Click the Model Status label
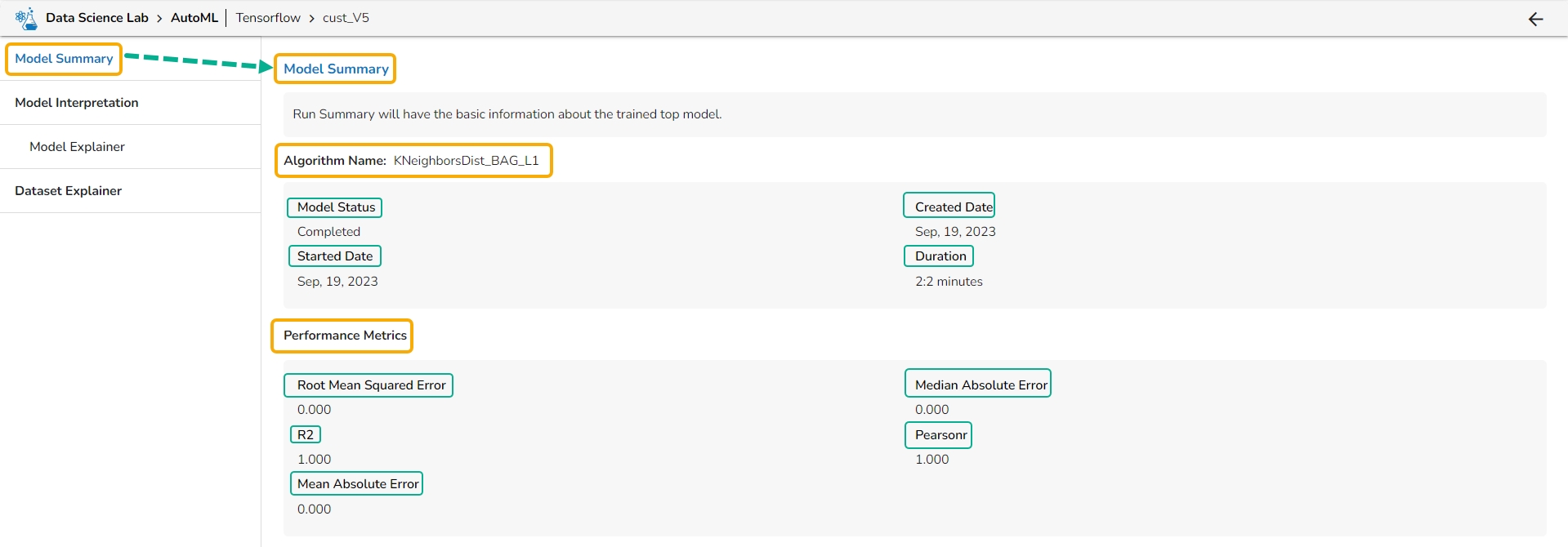1568x547 pixels. 336,207
